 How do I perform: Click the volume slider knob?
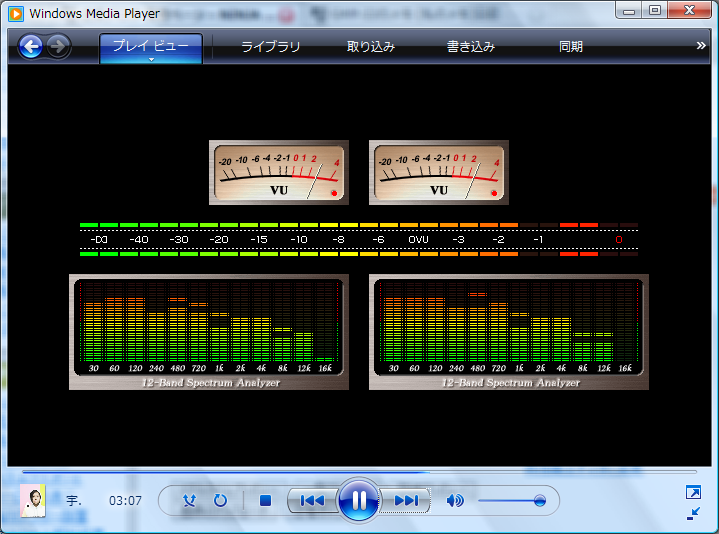point(540,500)
